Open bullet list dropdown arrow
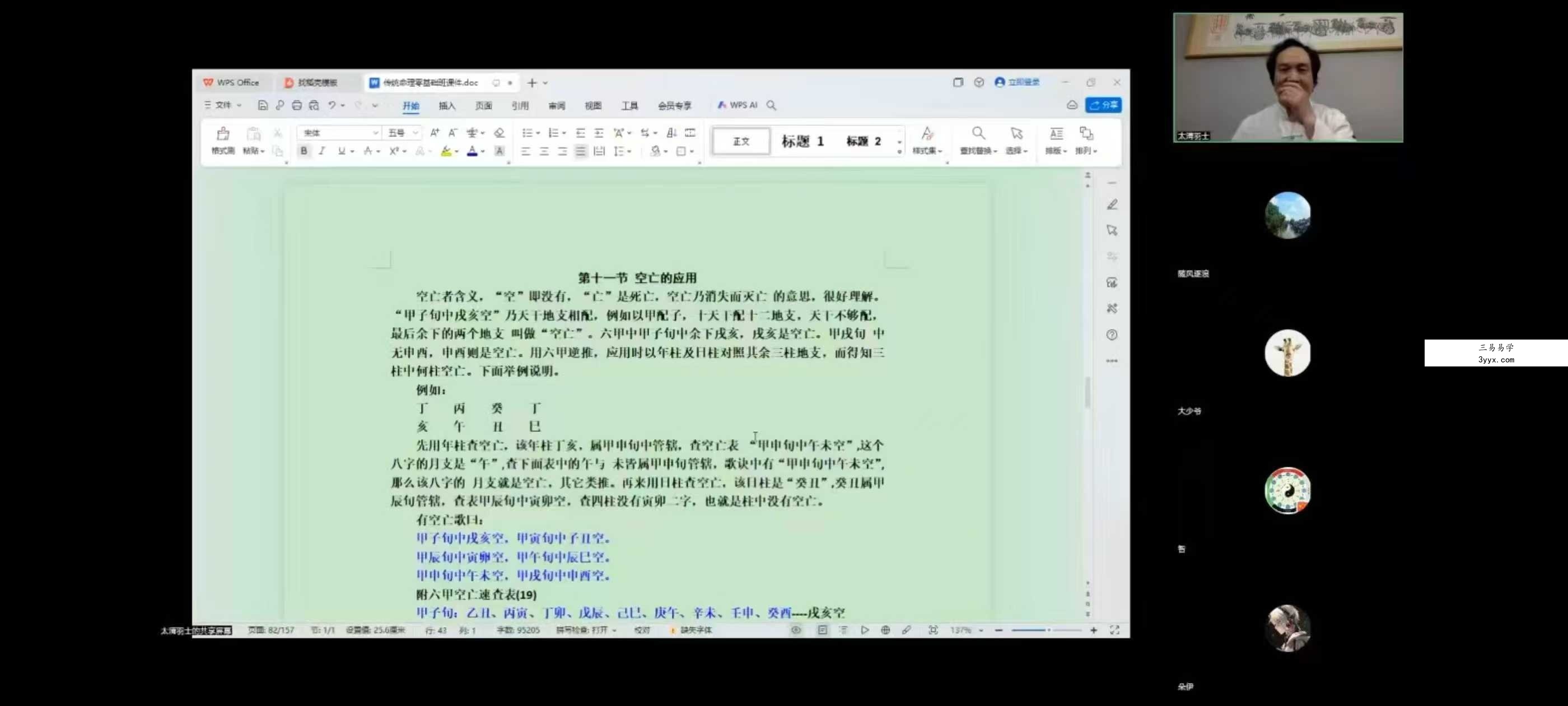The image size is (1568, 706). coord(538,133)
